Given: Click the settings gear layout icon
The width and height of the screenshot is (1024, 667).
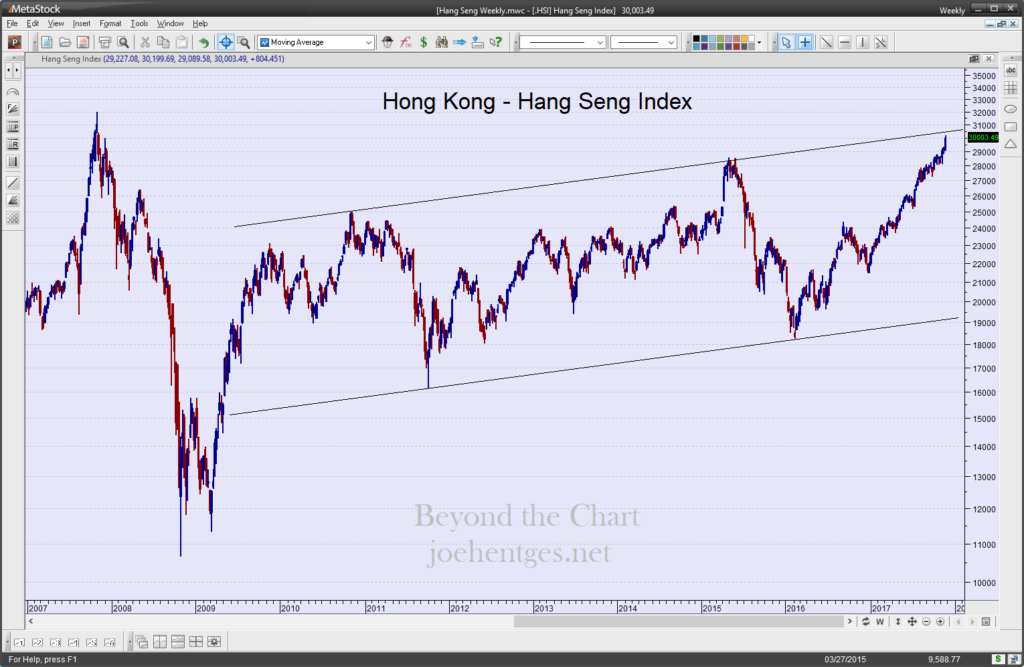Looking at the screenshot, I should [x=214, y=642].
